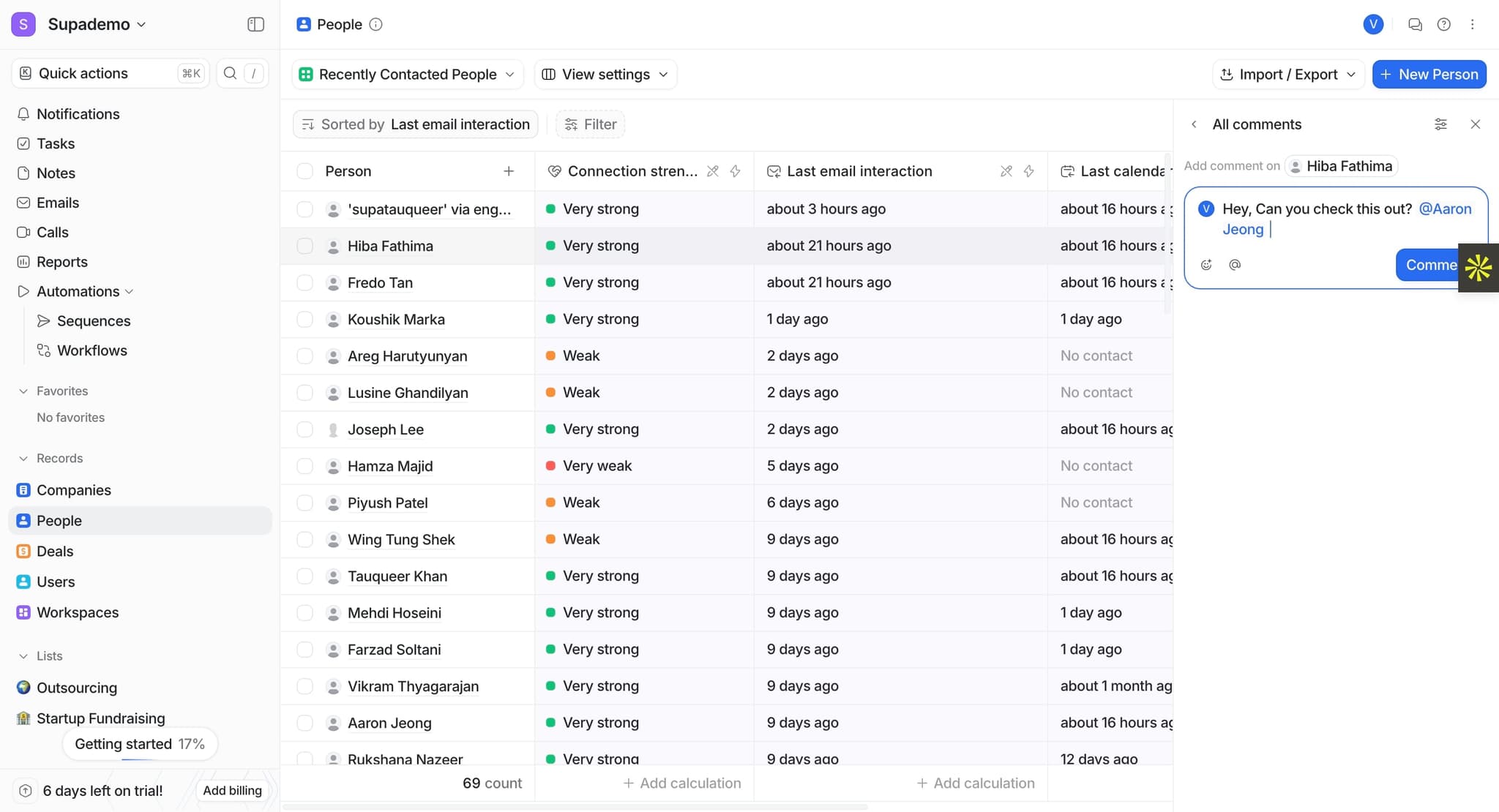Screen dimensions: 1499x812
Task: Expand the View settings dropdown
Action: pyautogui.click(x=605, y=75)
